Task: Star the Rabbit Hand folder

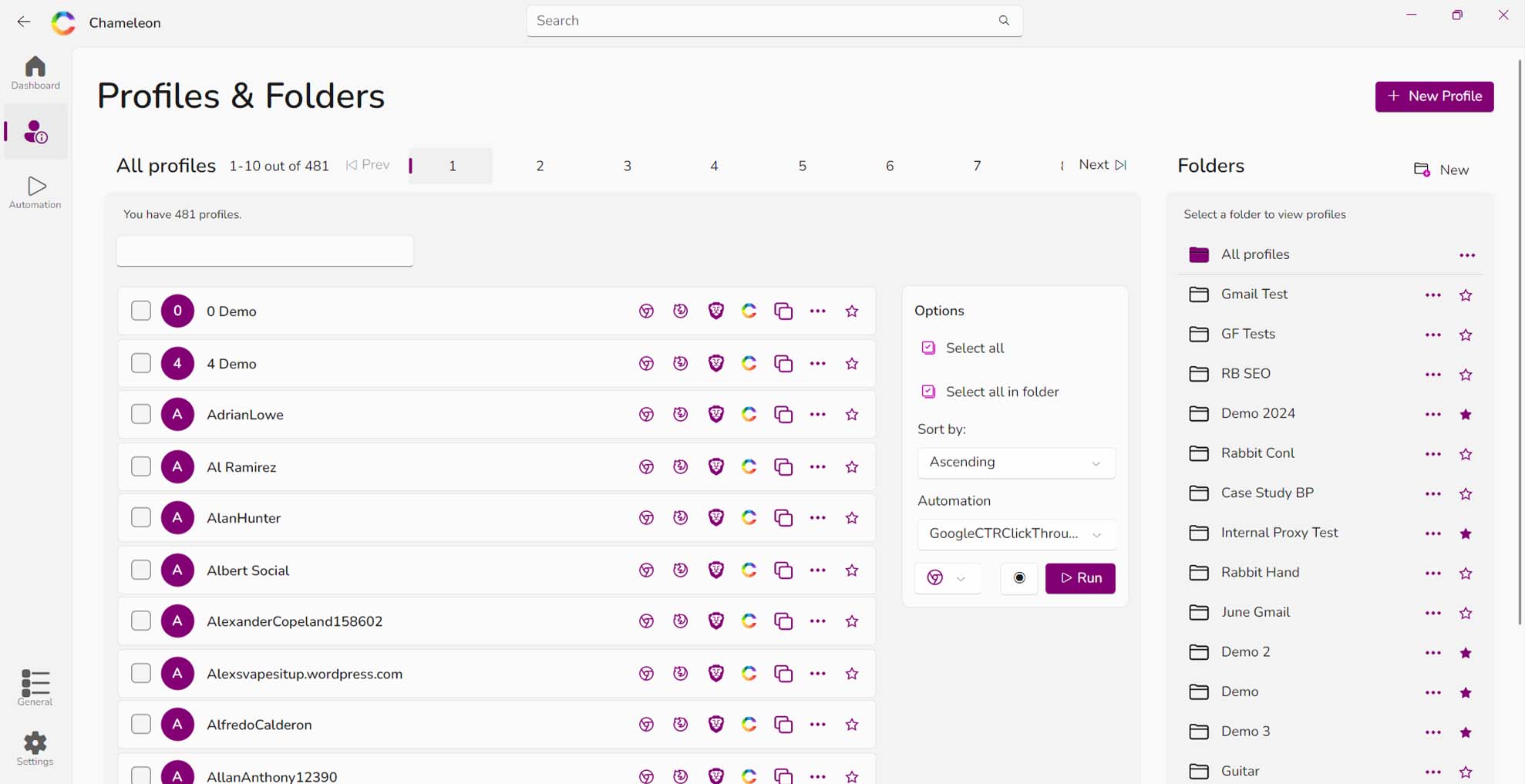Action: [1466, 574]
